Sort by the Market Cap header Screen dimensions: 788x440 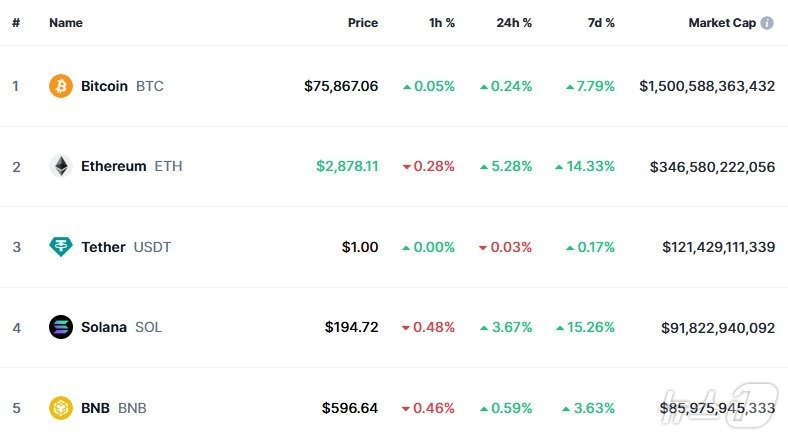click(721, 22)
